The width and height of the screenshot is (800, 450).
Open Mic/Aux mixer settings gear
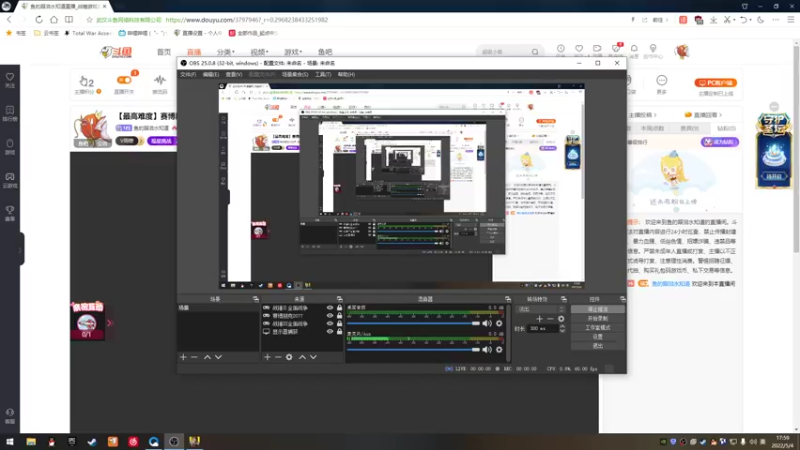(499, 349)
